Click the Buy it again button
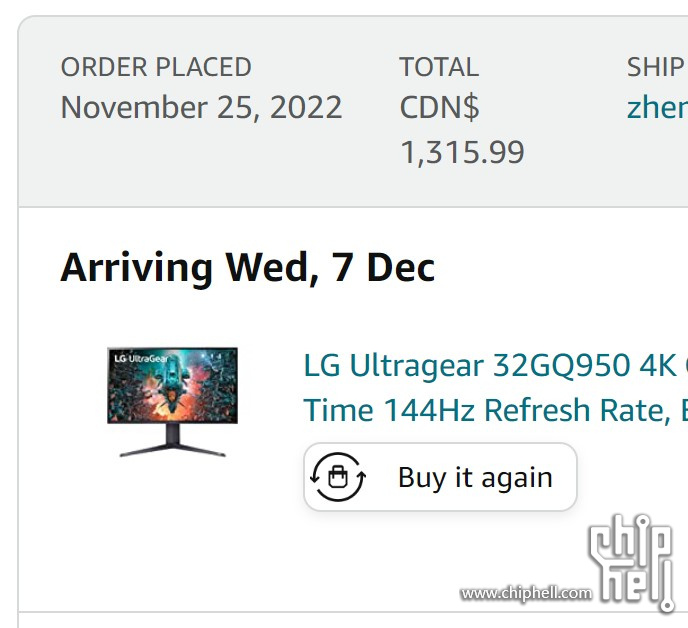Image resolution: width=688 pixels, height=628 pixels. [x=440, y=477]
